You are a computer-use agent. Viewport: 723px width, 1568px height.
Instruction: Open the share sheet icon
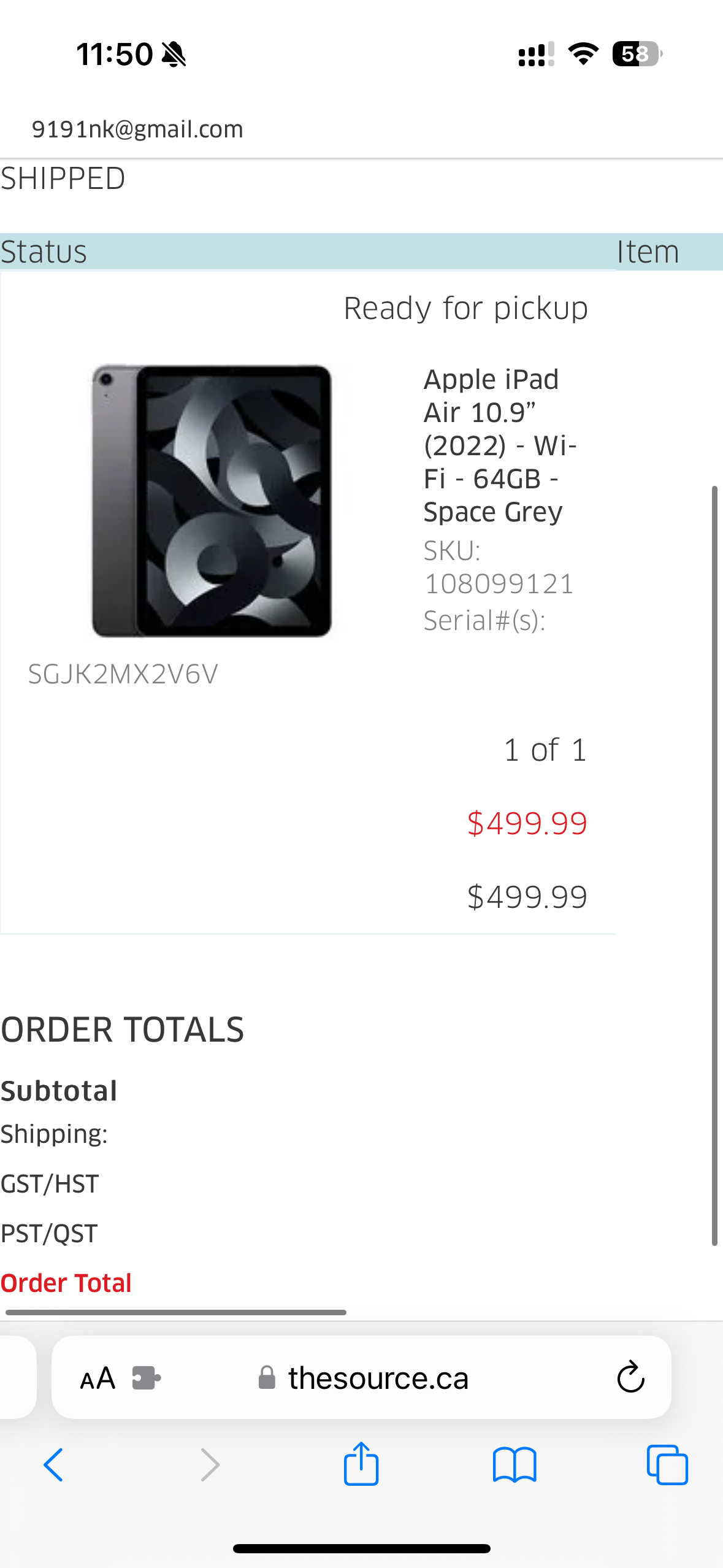tap(361, 1463)
